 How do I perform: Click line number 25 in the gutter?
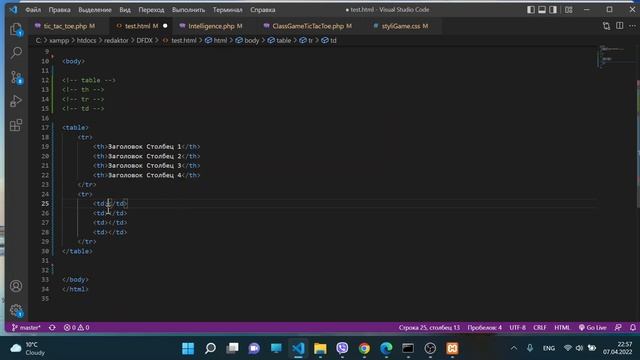coord(45,204)
